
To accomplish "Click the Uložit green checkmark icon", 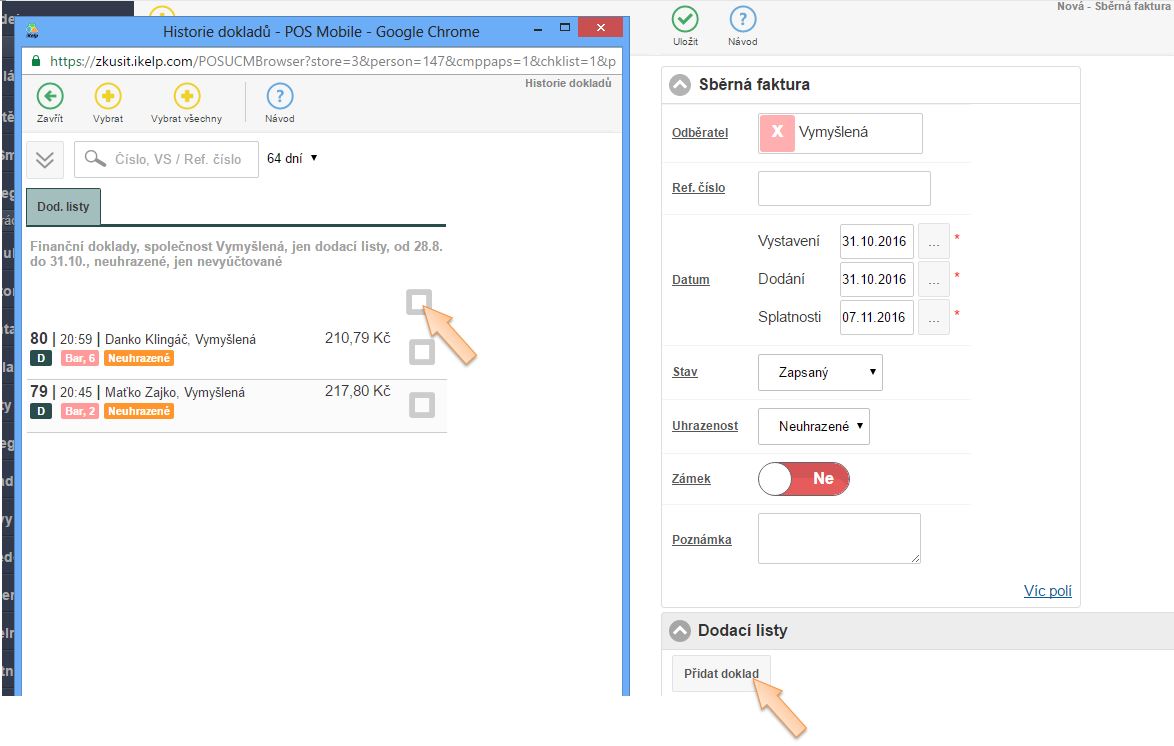I will (685, 19).
